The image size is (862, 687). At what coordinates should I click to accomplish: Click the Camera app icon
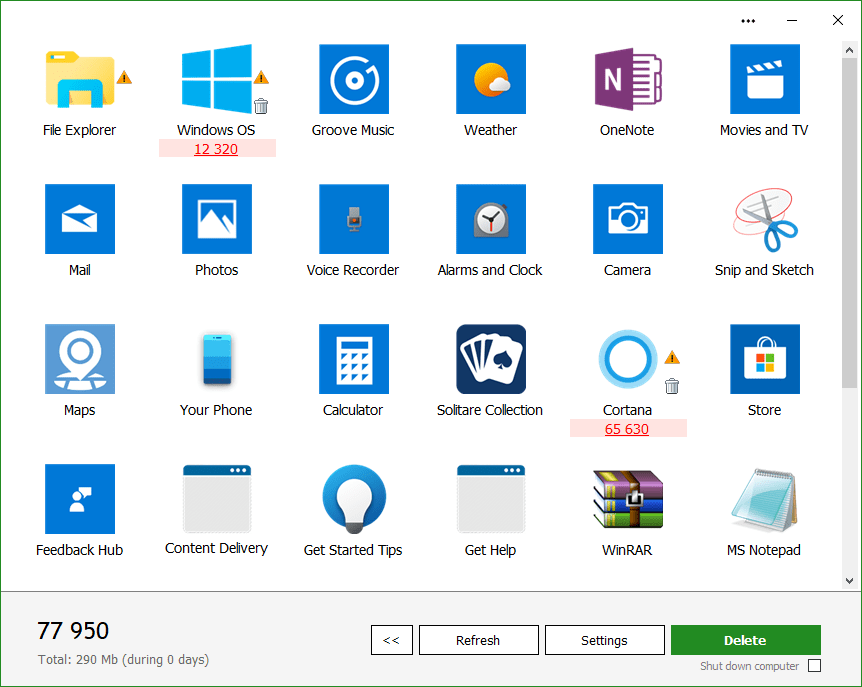click(x=627, y=219)
